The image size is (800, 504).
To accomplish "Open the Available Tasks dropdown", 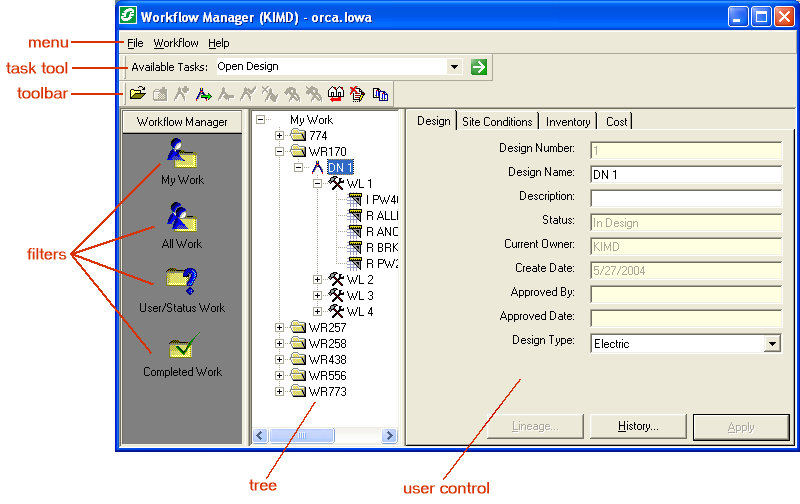I will (454, 67).
